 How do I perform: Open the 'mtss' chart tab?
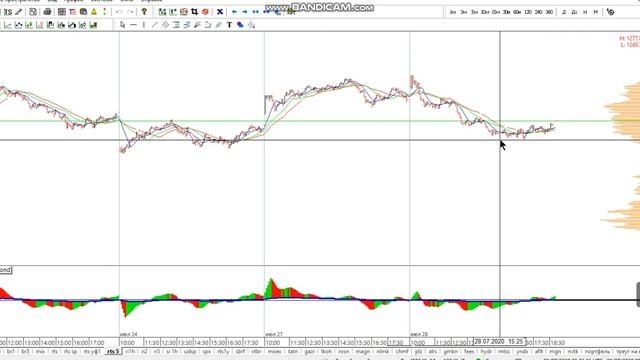pos(504,351)
